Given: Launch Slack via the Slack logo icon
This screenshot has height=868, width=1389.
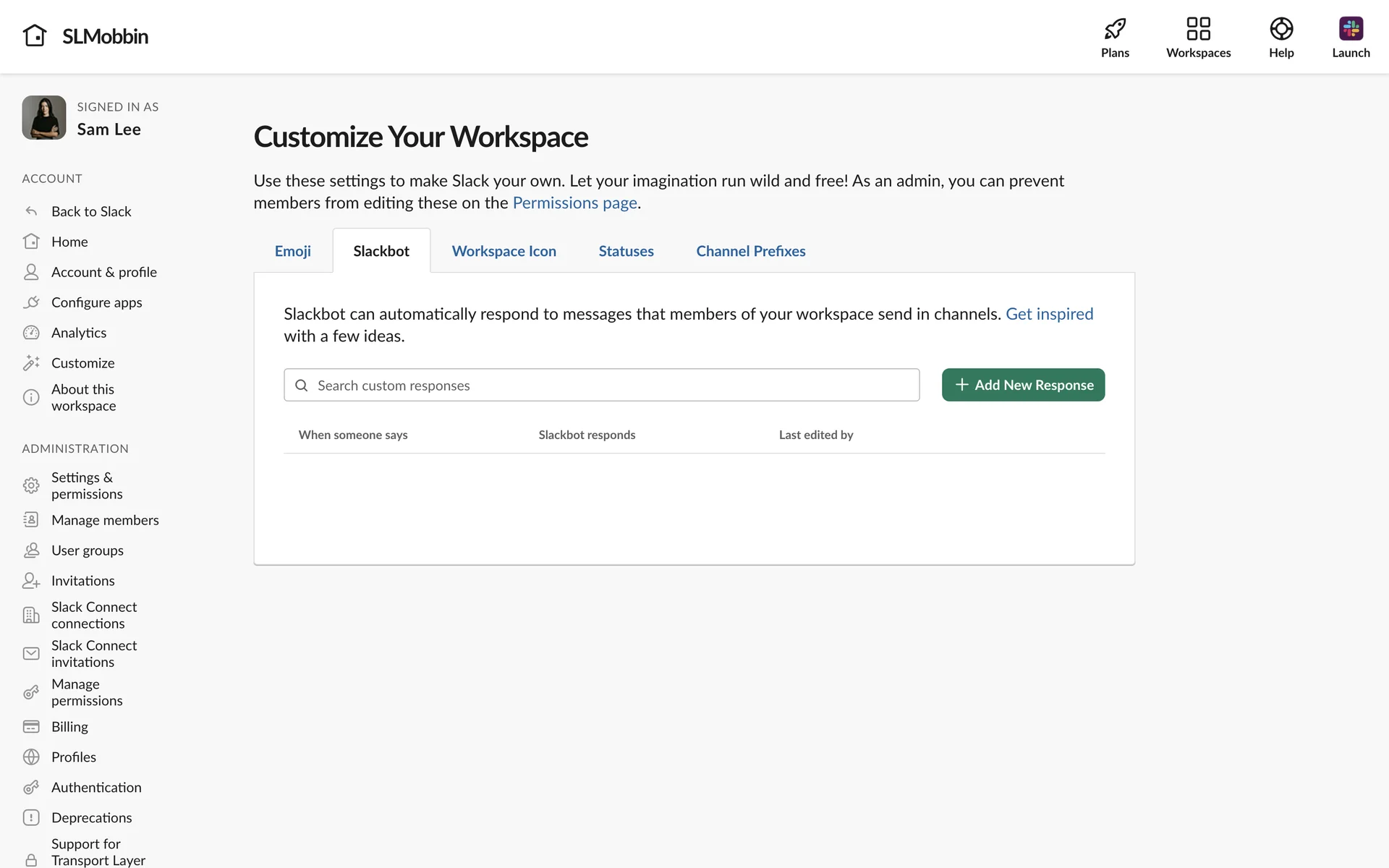Looking at the screenshot, I should (x=1351, y=29).
